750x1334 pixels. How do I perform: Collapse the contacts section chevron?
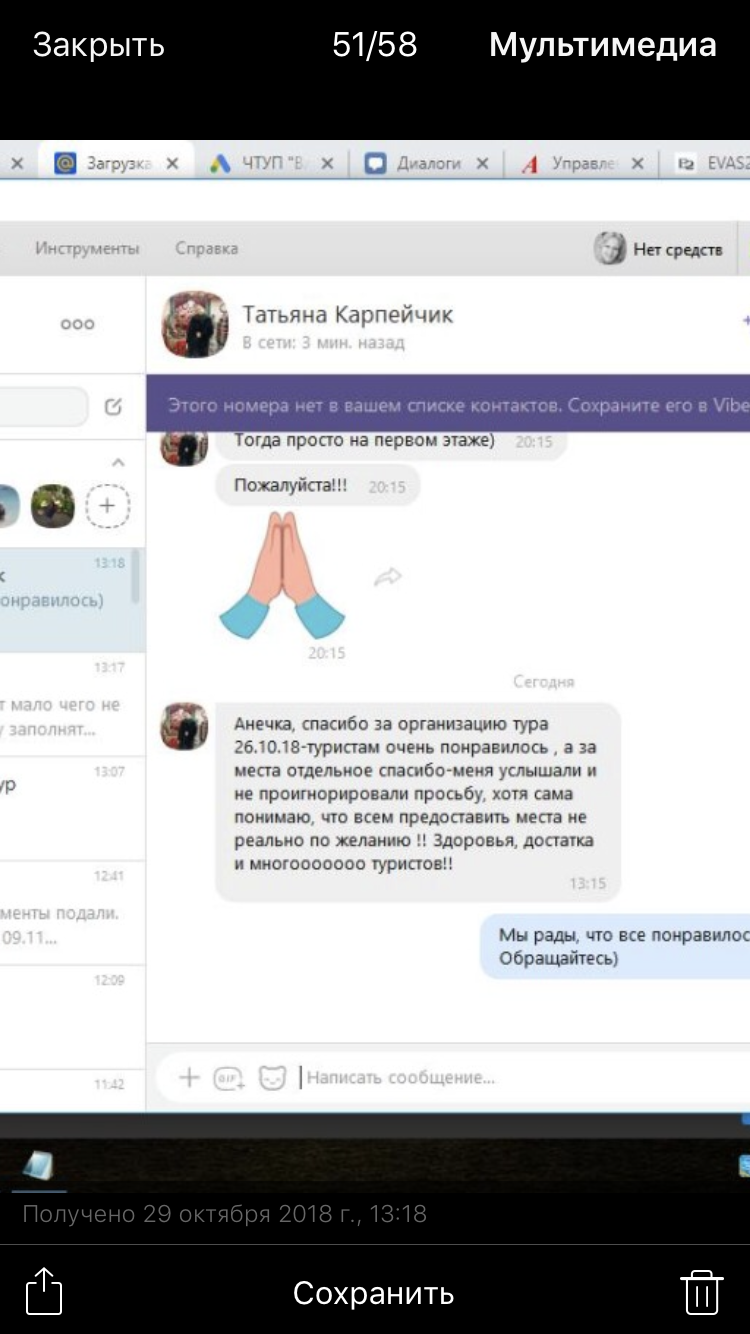(x=118, y=462)
